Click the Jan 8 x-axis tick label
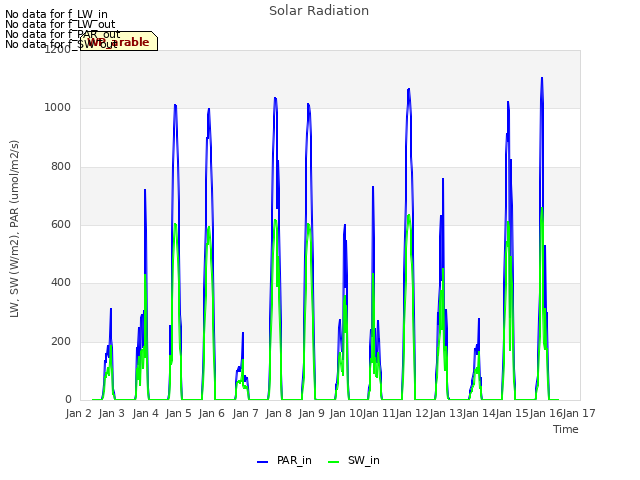This screenshot has height=480, width=640. coord(278,413)
